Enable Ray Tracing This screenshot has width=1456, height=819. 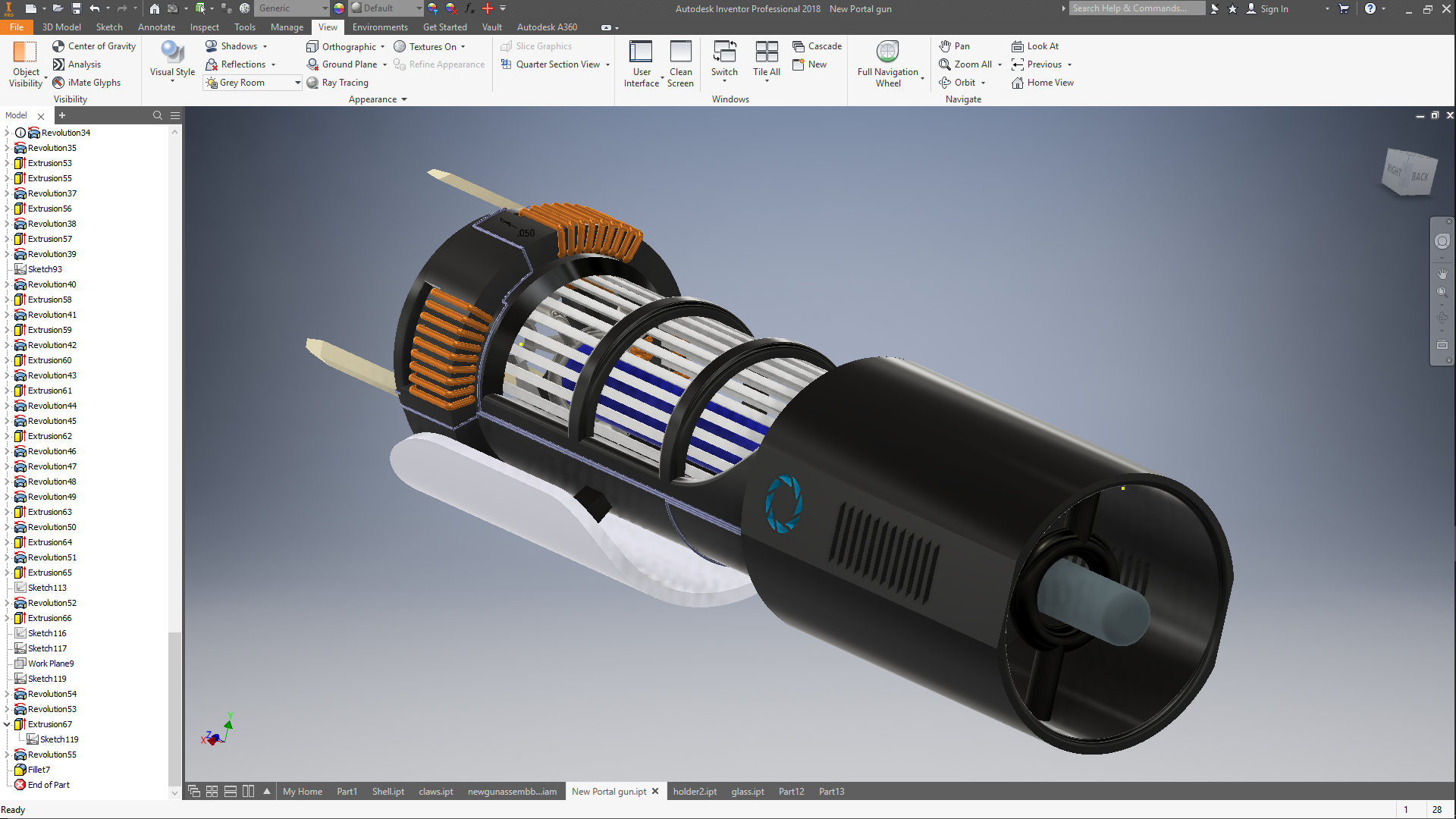coord(337,83)
